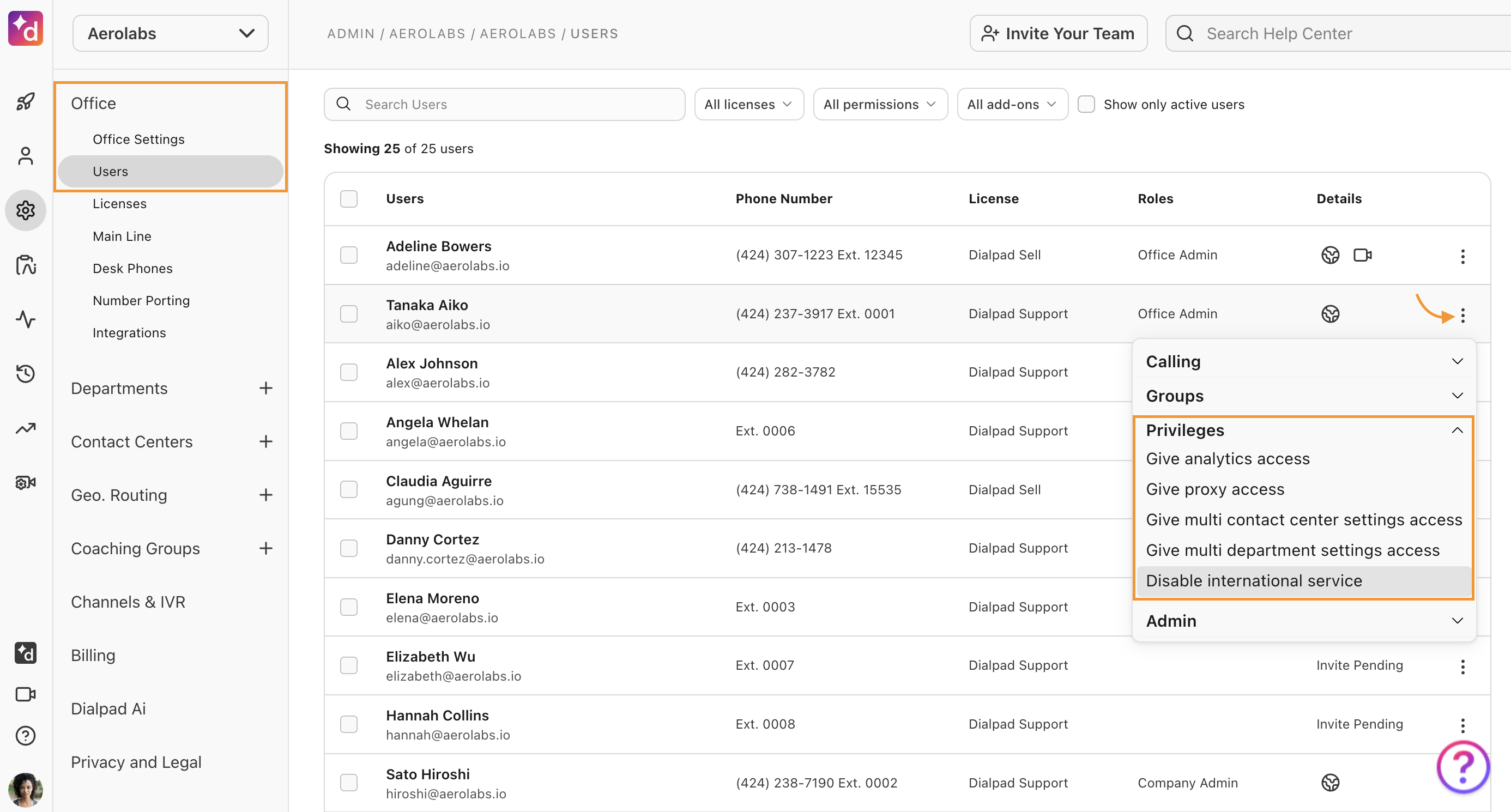This screenshot has height=812, width=1511.
Task: Navigate to Number Porting
Action: click(x=141, y=300)
